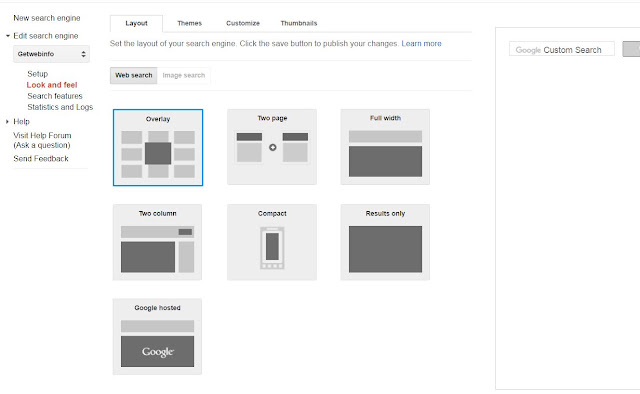Click the preview search button
The height and width of the screenshot is (394, 640).
tap(631, 49)
